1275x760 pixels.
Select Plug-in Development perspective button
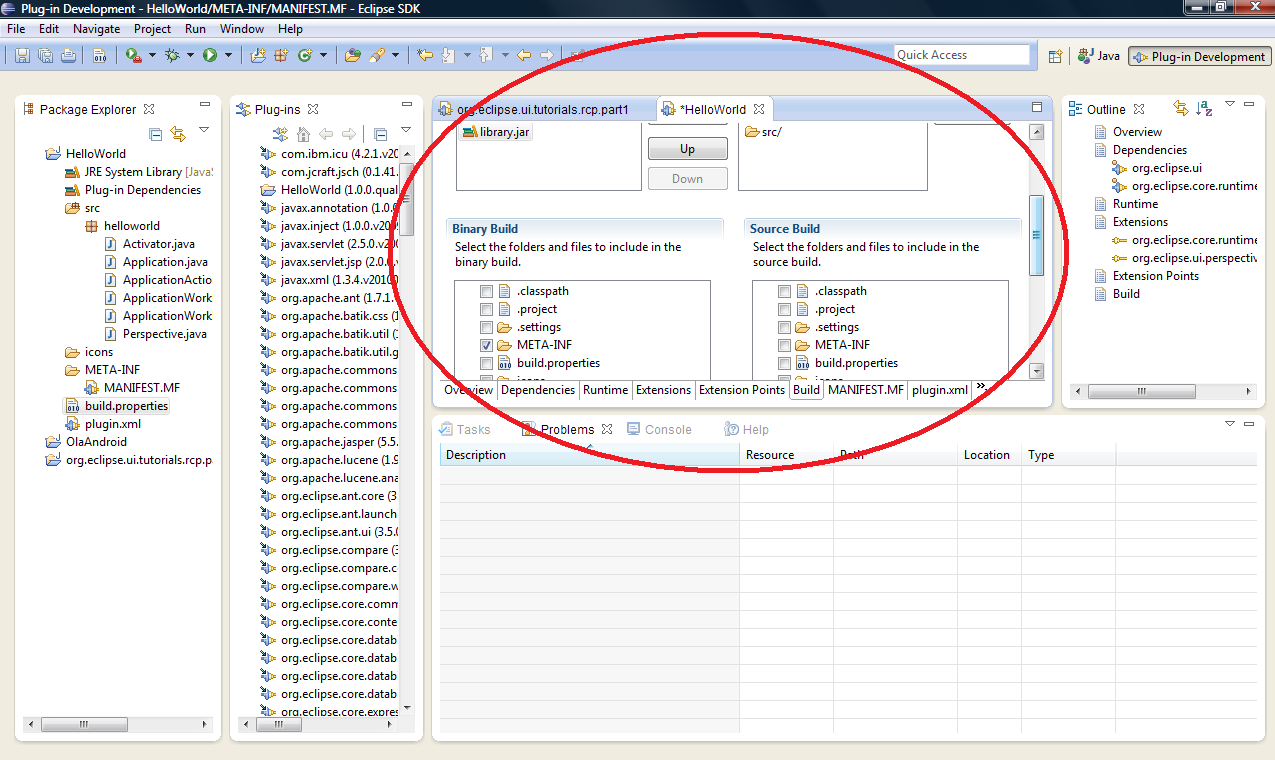(x=1199, y=57)
